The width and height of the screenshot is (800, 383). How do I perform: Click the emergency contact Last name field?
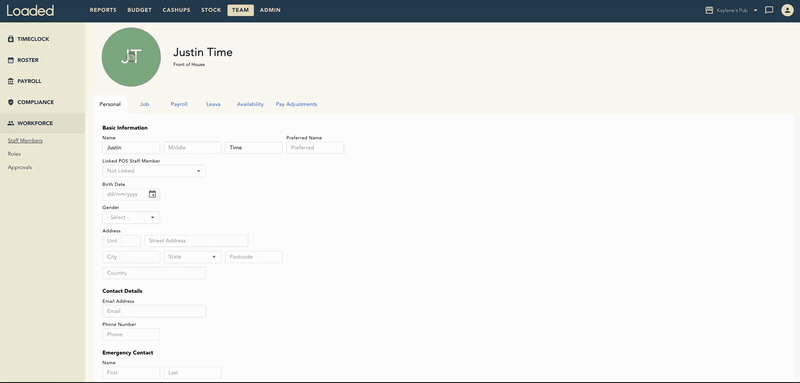192,373
